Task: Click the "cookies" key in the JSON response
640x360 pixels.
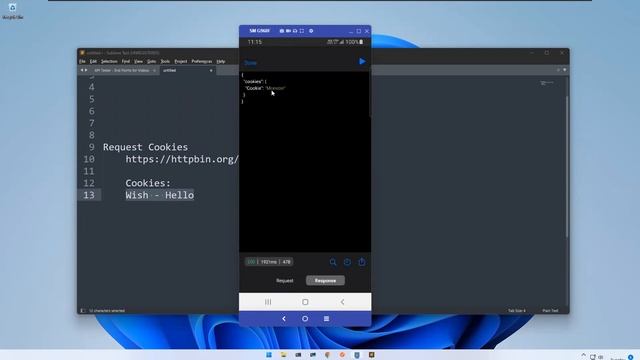Action: tap(253, 82)
